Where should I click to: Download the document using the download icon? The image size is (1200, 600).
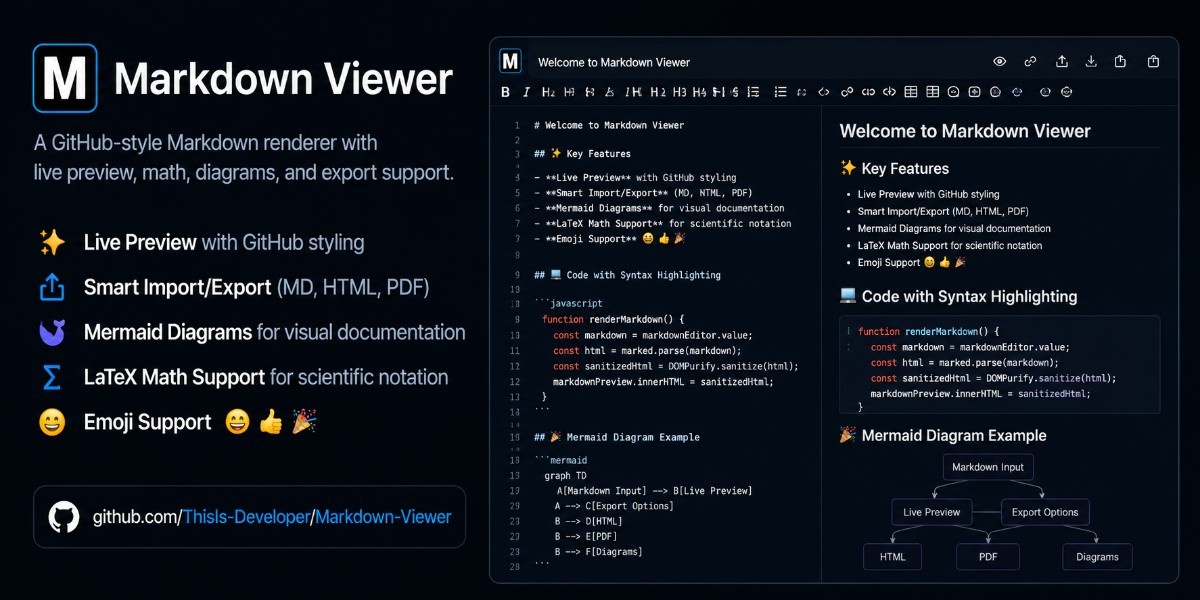(1091, 61)
